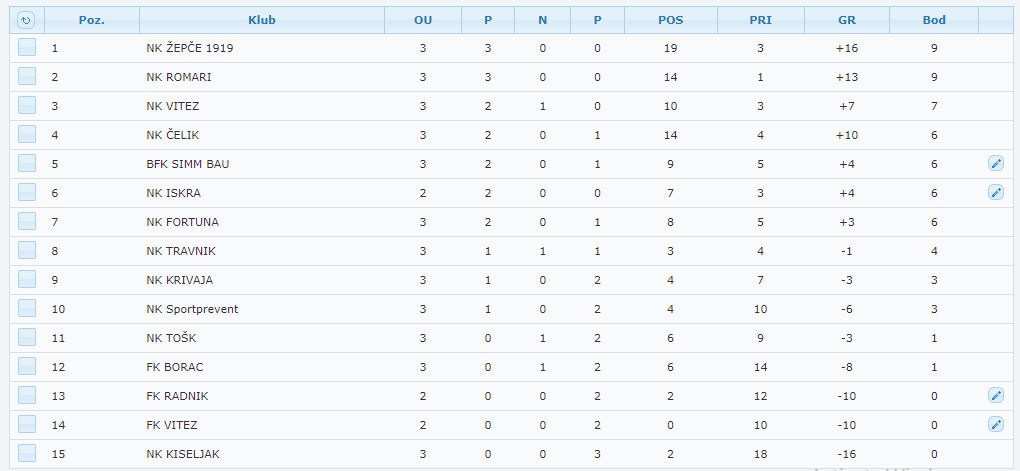Open the edit pencil on FK RADNIK row
1020x471 pixels.
[x=995, y=395]
